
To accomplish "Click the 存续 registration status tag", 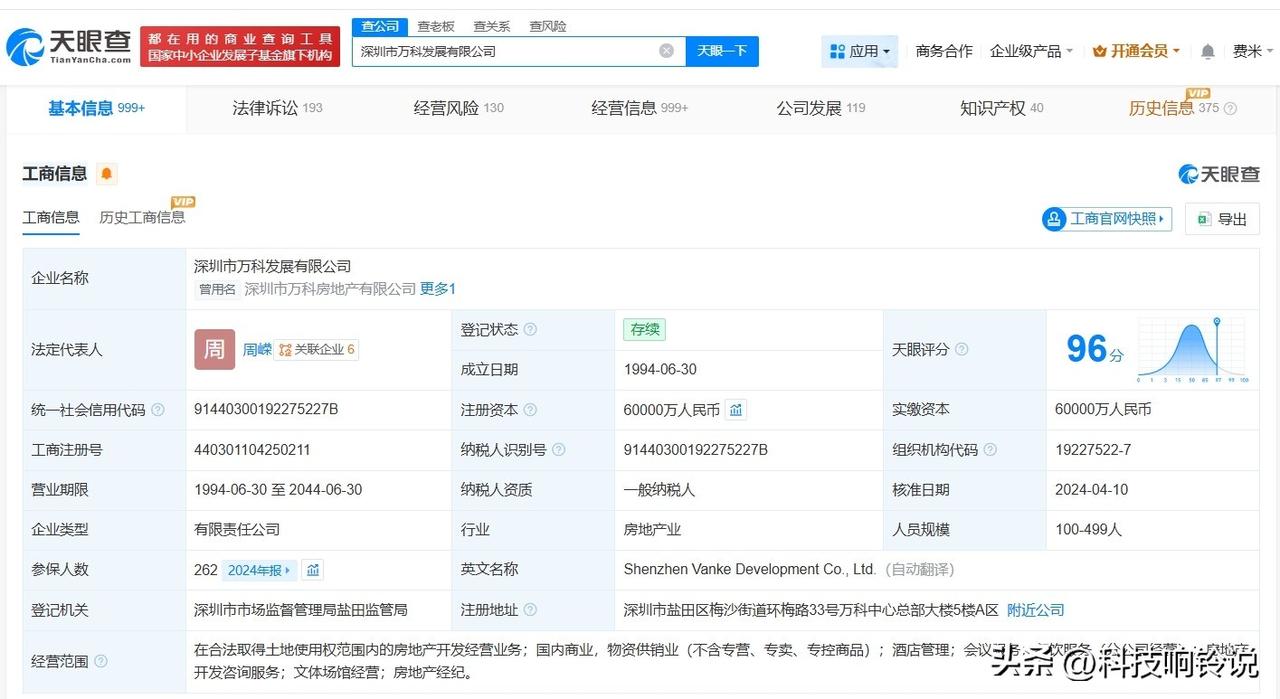I will [644, 330].
